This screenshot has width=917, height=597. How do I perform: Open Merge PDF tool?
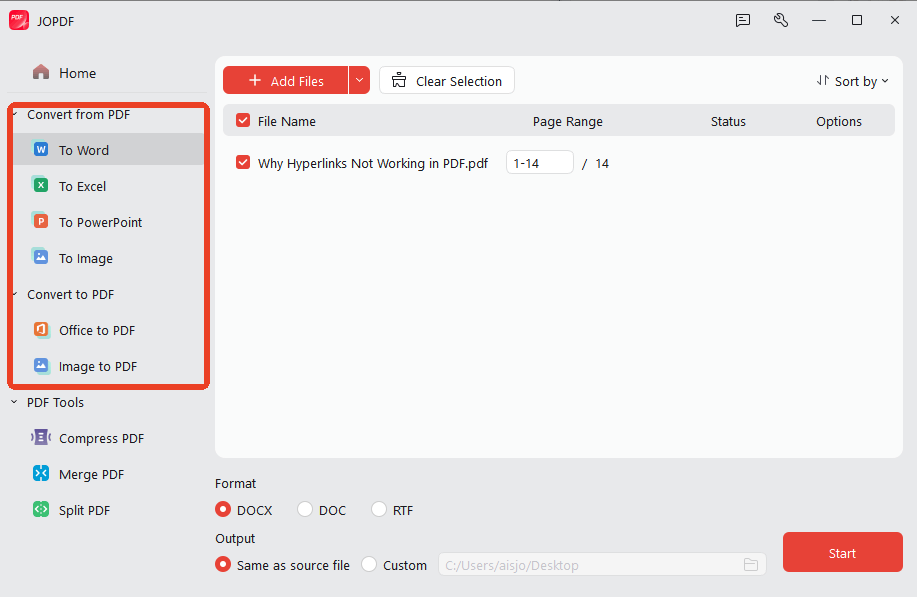tap(91, 474)
